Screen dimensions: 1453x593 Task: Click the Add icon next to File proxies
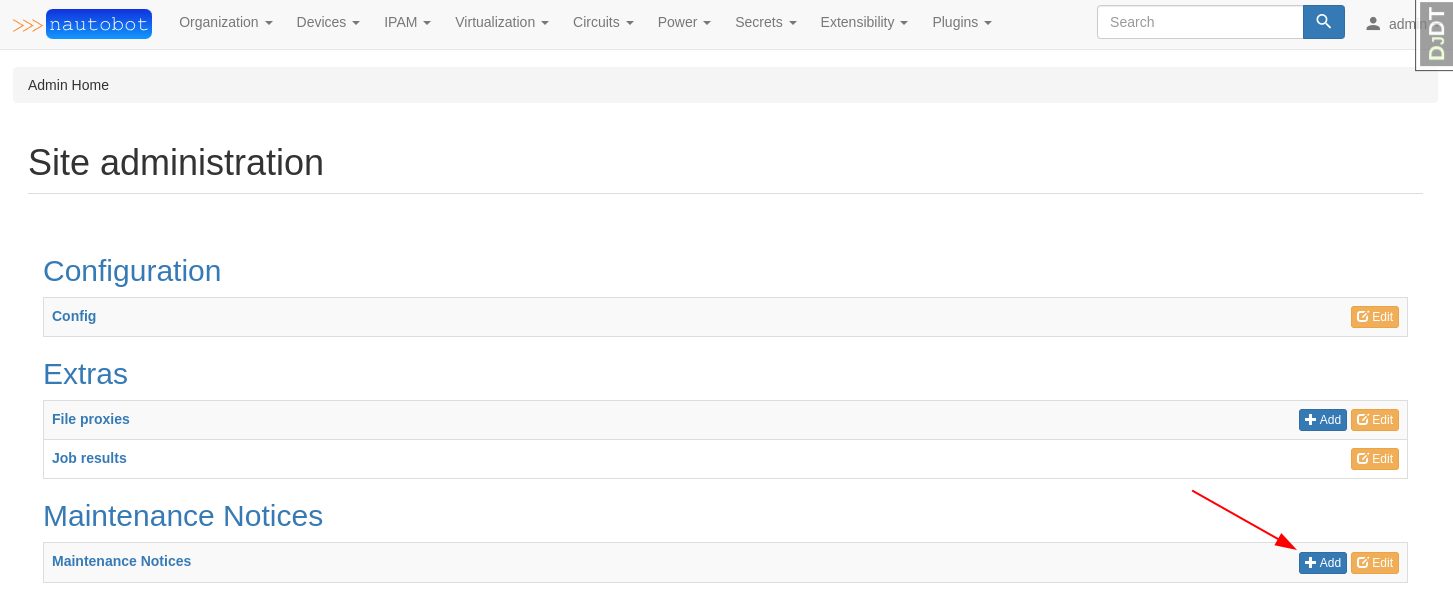tap(1322, 419)
